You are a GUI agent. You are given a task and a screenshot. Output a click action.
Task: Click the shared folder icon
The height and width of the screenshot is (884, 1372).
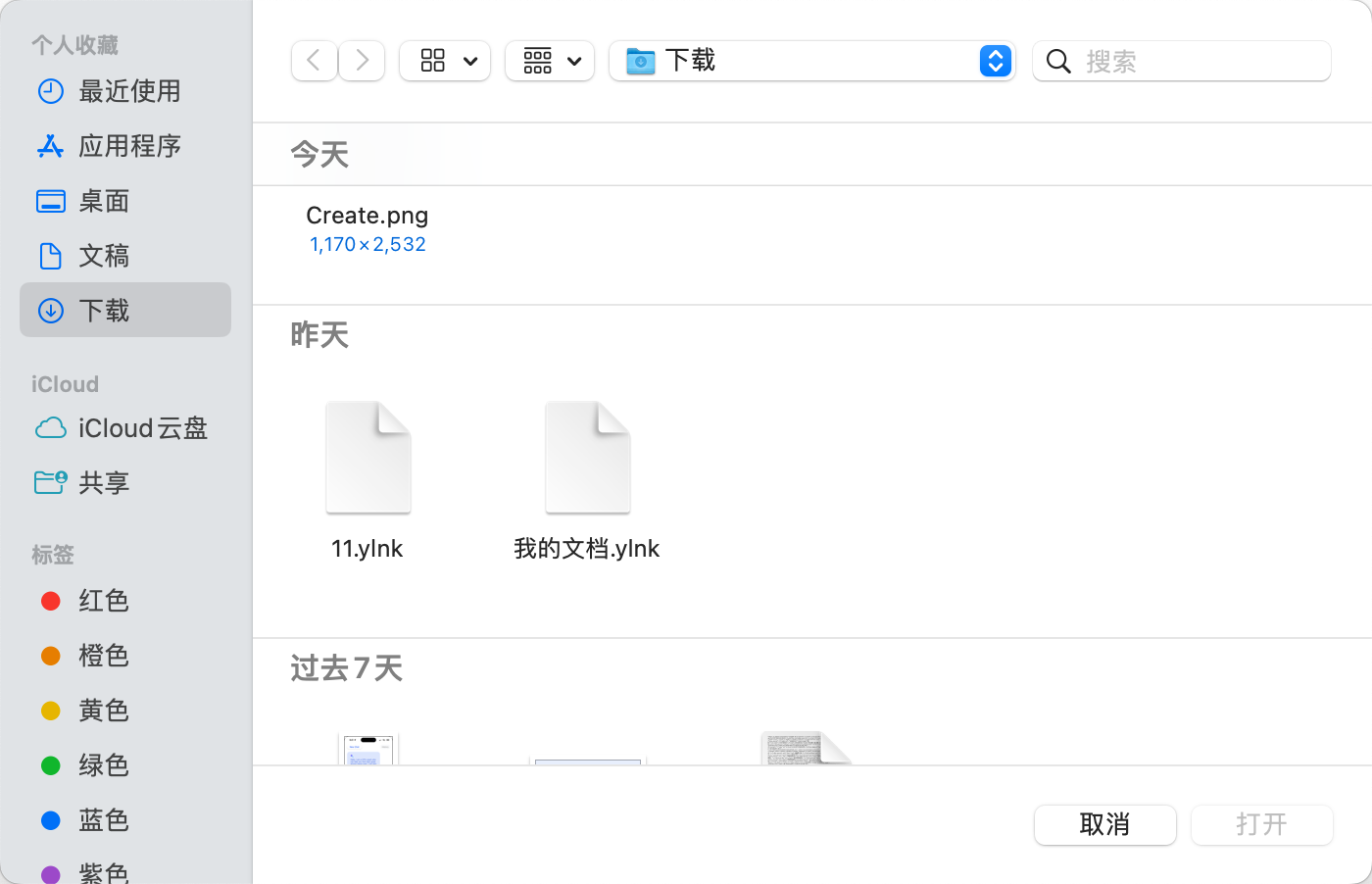51,482
